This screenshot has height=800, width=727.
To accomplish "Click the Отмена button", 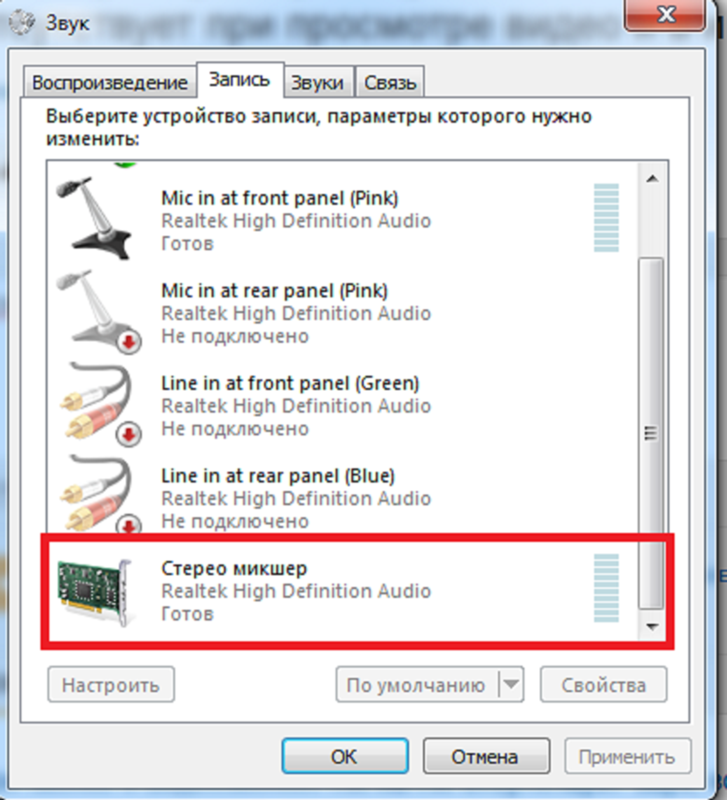I will coord(486,756).
